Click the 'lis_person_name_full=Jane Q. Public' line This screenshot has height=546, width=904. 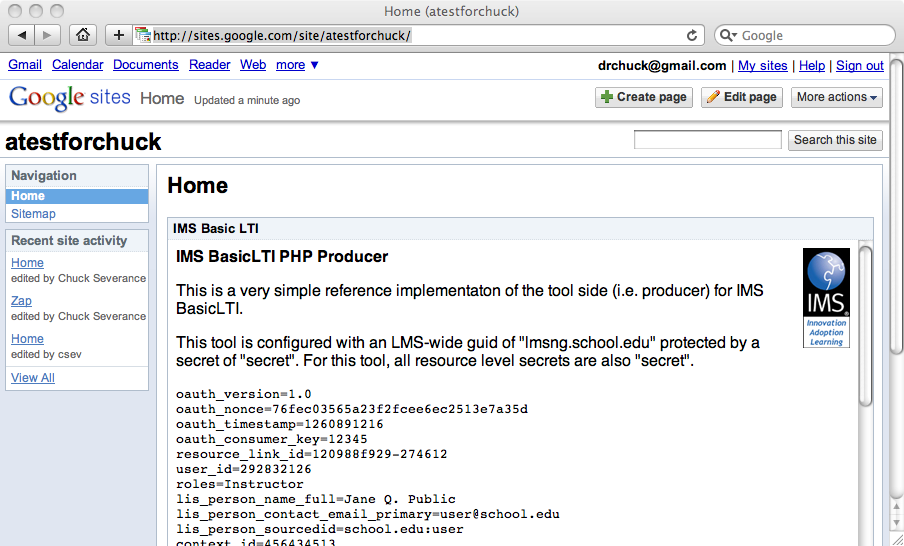(316, 499)
